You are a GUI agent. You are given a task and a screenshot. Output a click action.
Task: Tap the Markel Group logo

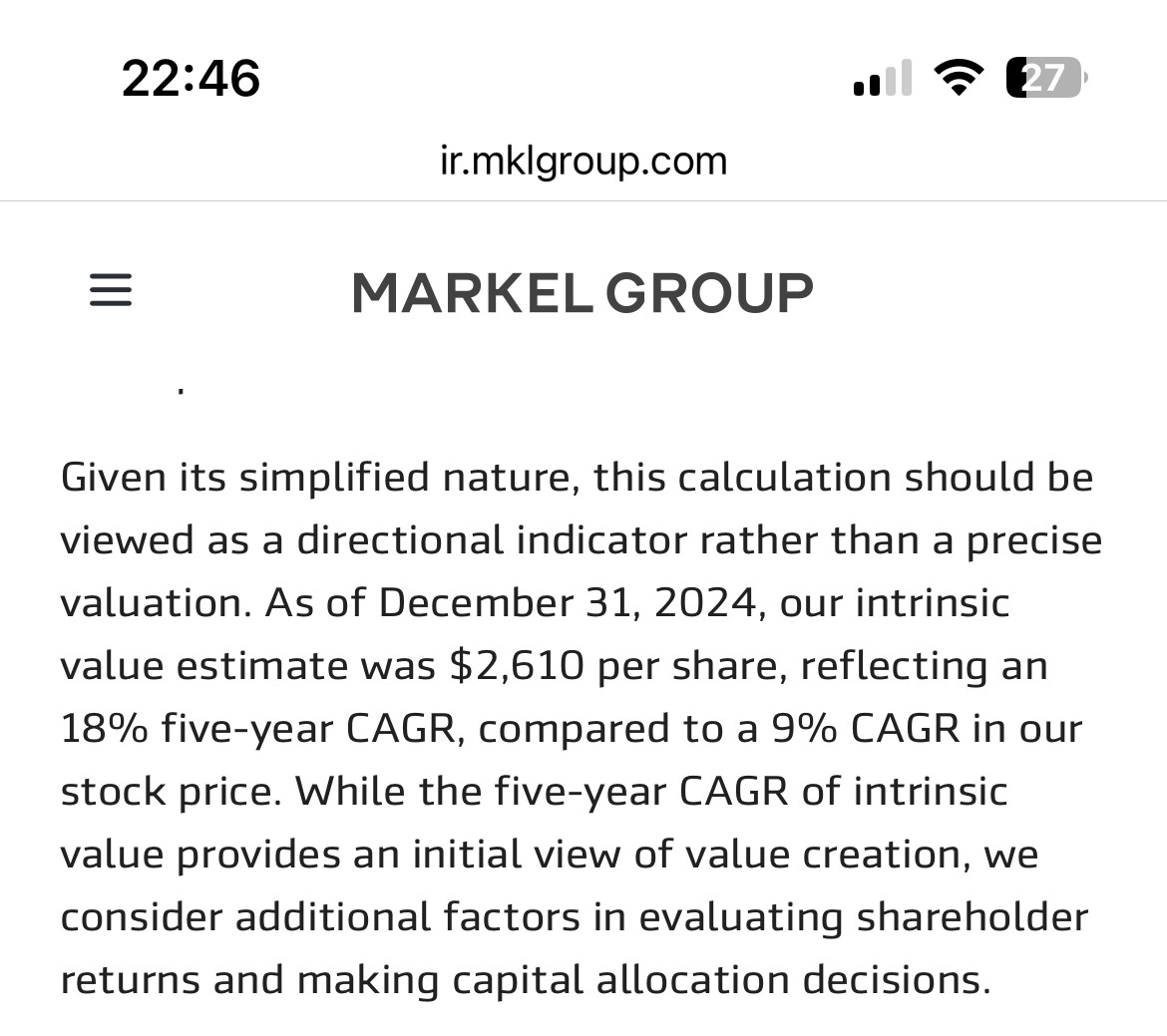click(583, 292)
